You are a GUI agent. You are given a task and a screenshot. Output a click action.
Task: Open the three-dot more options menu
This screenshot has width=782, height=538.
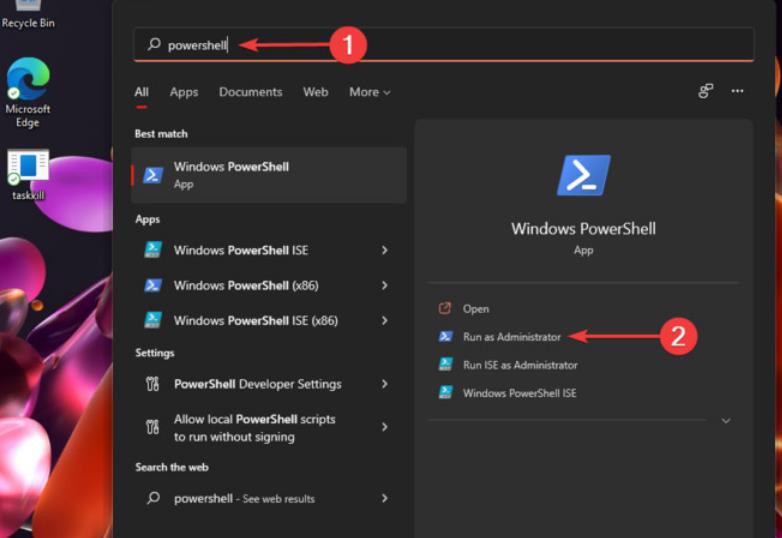(737, 91)
